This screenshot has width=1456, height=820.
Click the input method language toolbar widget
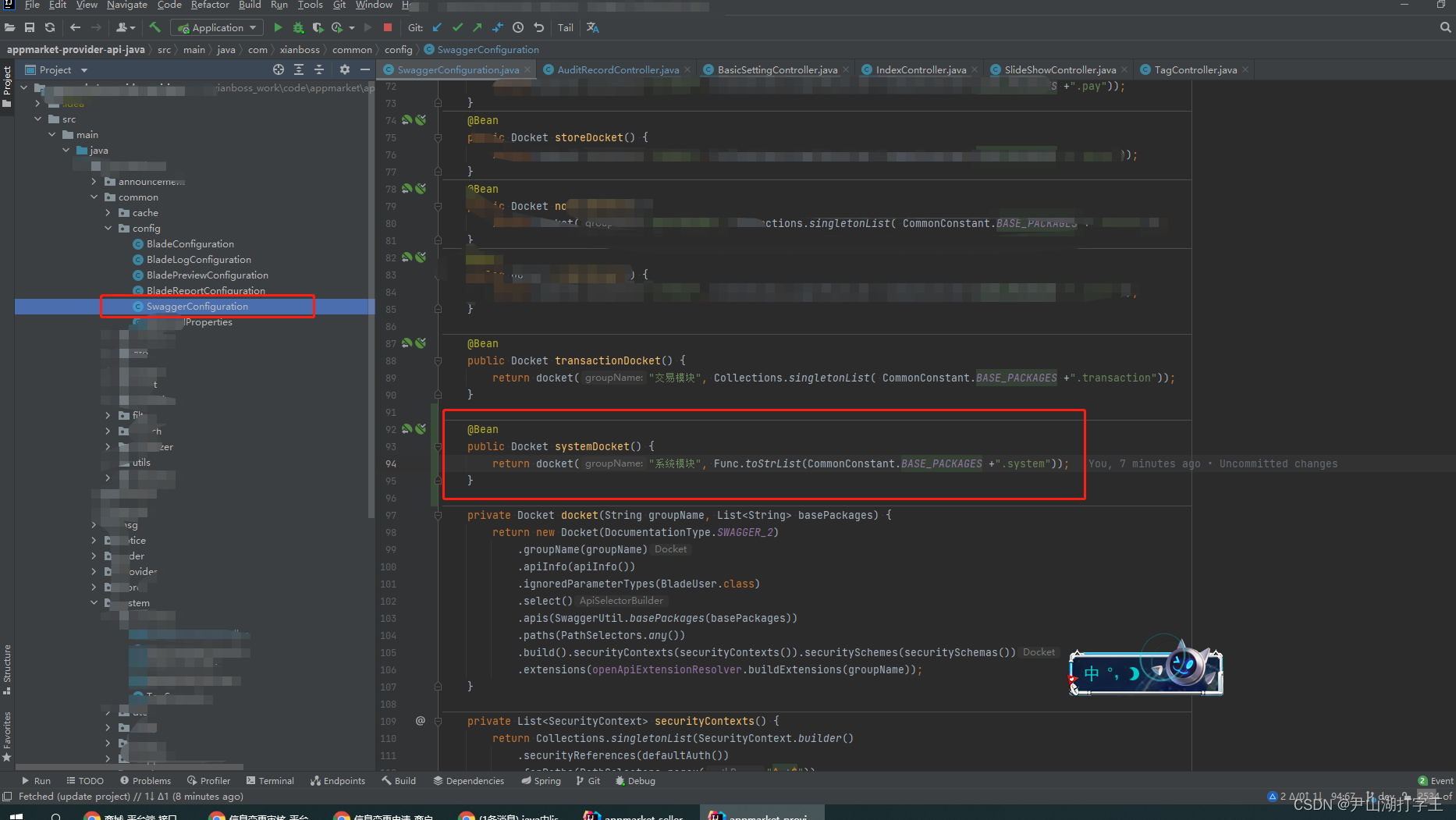pyautogui.click(x=1145, y=669)
